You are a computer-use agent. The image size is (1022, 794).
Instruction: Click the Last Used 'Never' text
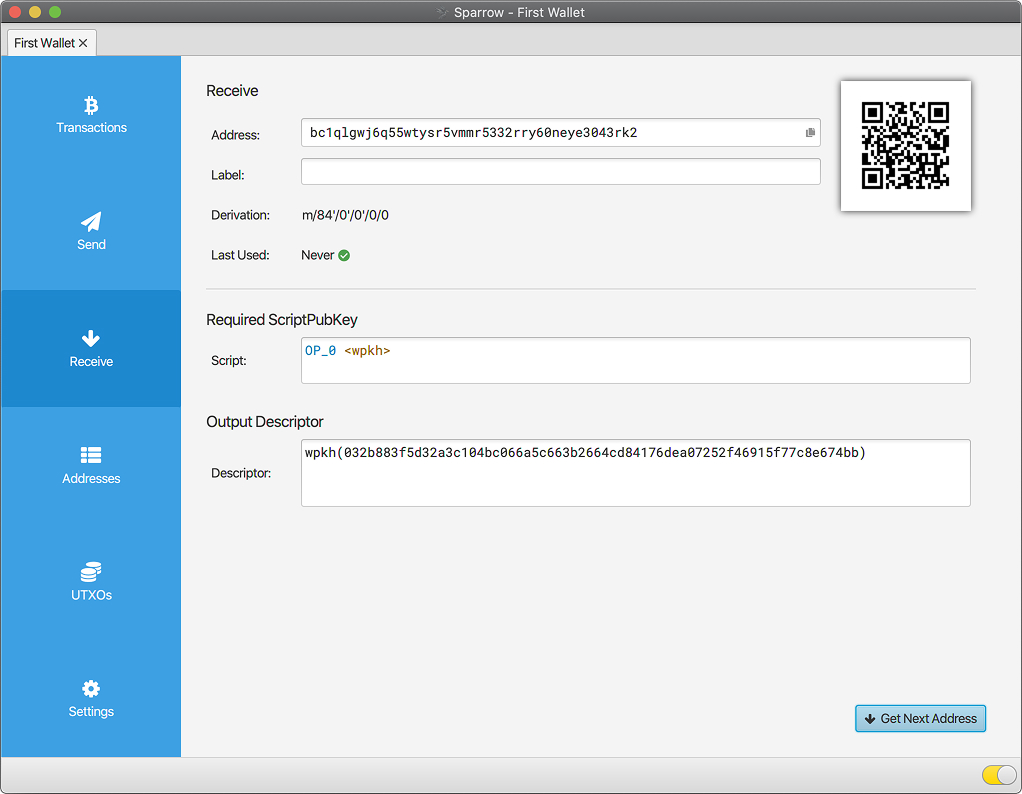click(x=317, y=256)
